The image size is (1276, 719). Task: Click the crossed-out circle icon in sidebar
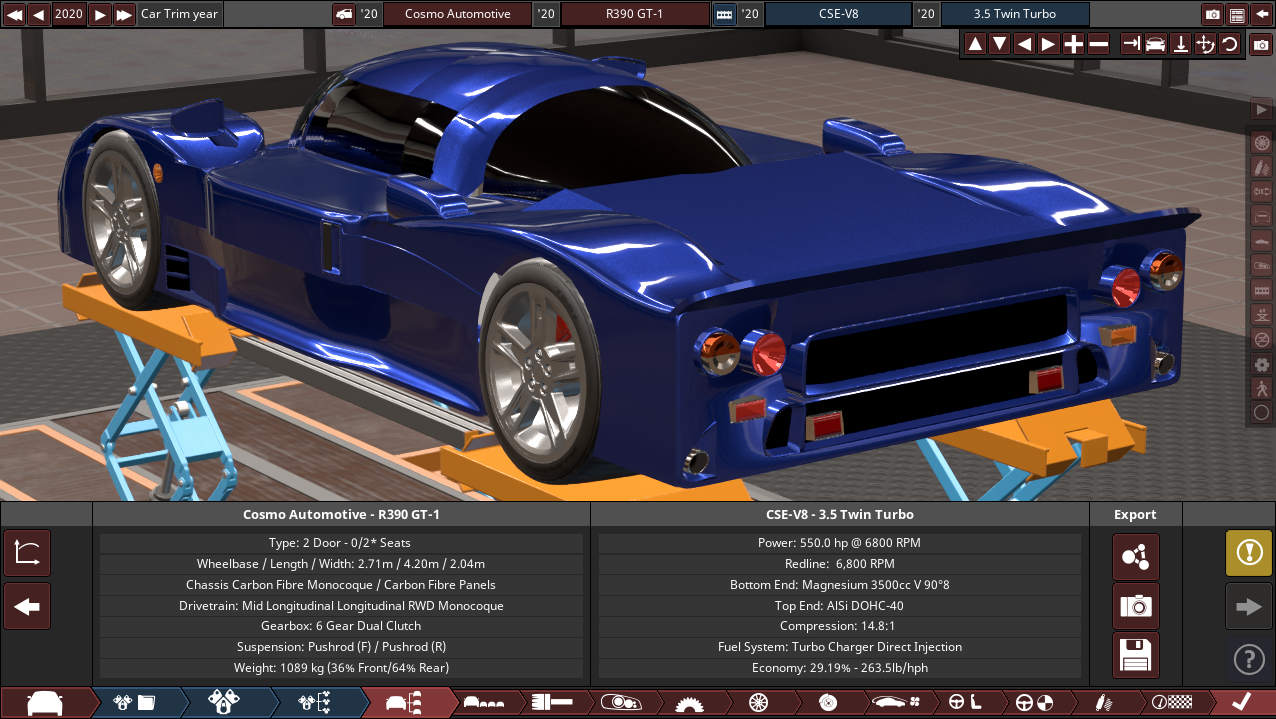point(1262,339)
